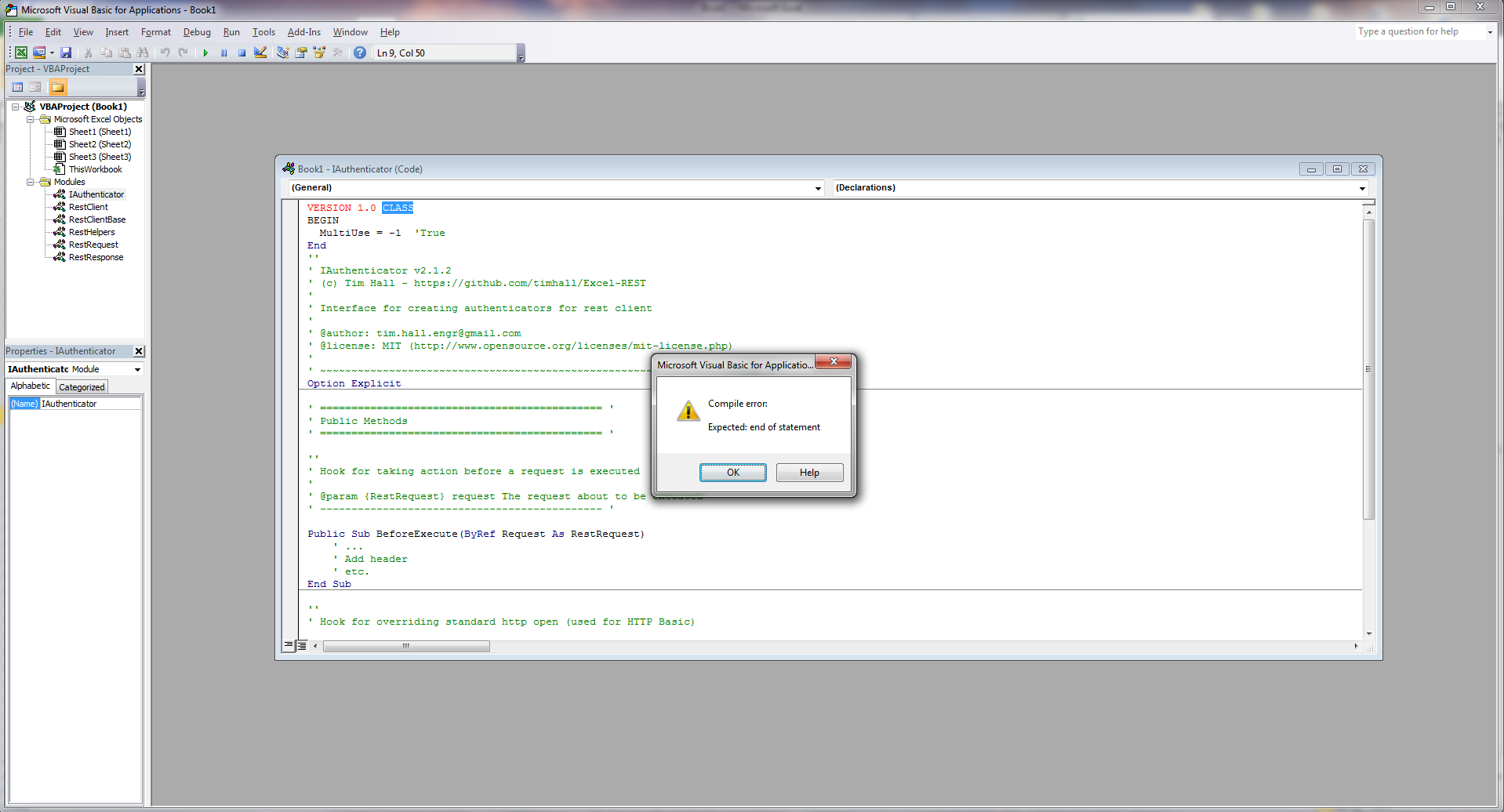Close the Compile error dialog
This screenshot has height=812, width=1504.
click(834, 361)
